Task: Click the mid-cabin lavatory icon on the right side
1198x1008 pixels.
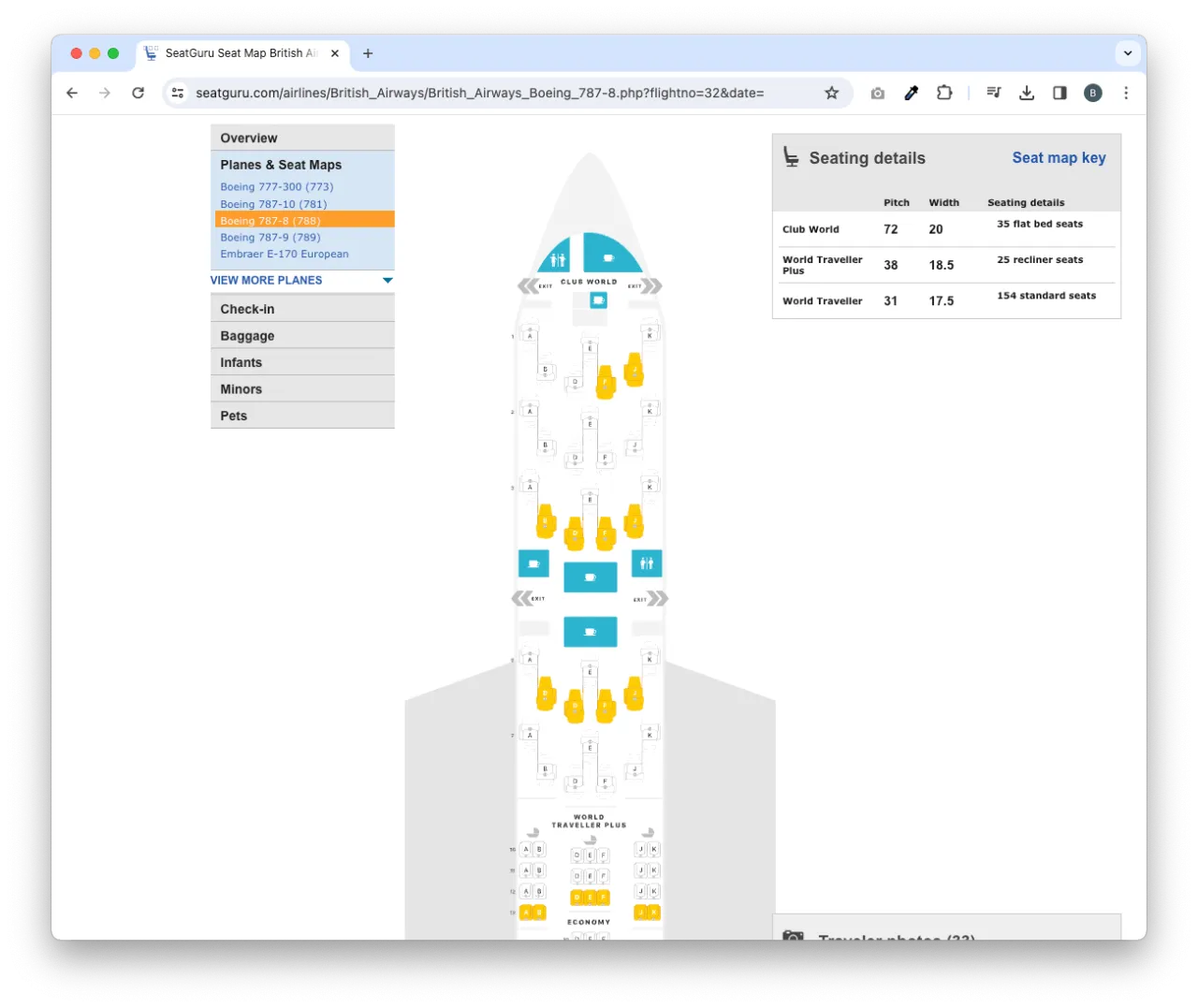Action: click(x=647, y=563)
